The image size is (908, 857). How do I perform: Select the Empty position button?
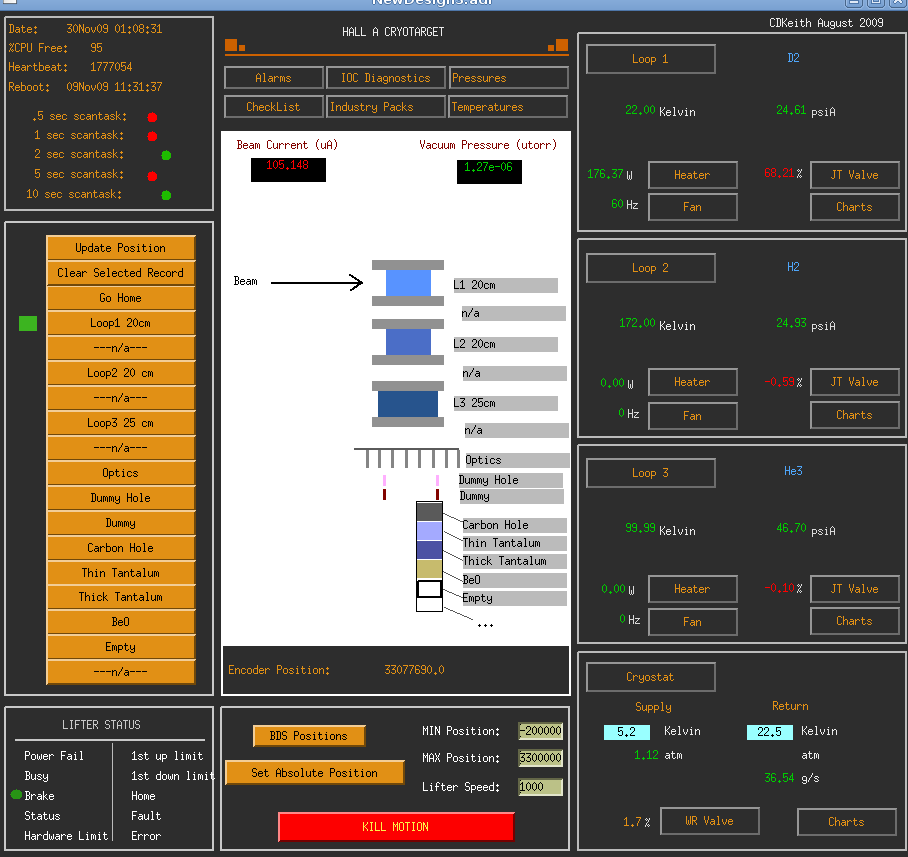tap(120, 647)
